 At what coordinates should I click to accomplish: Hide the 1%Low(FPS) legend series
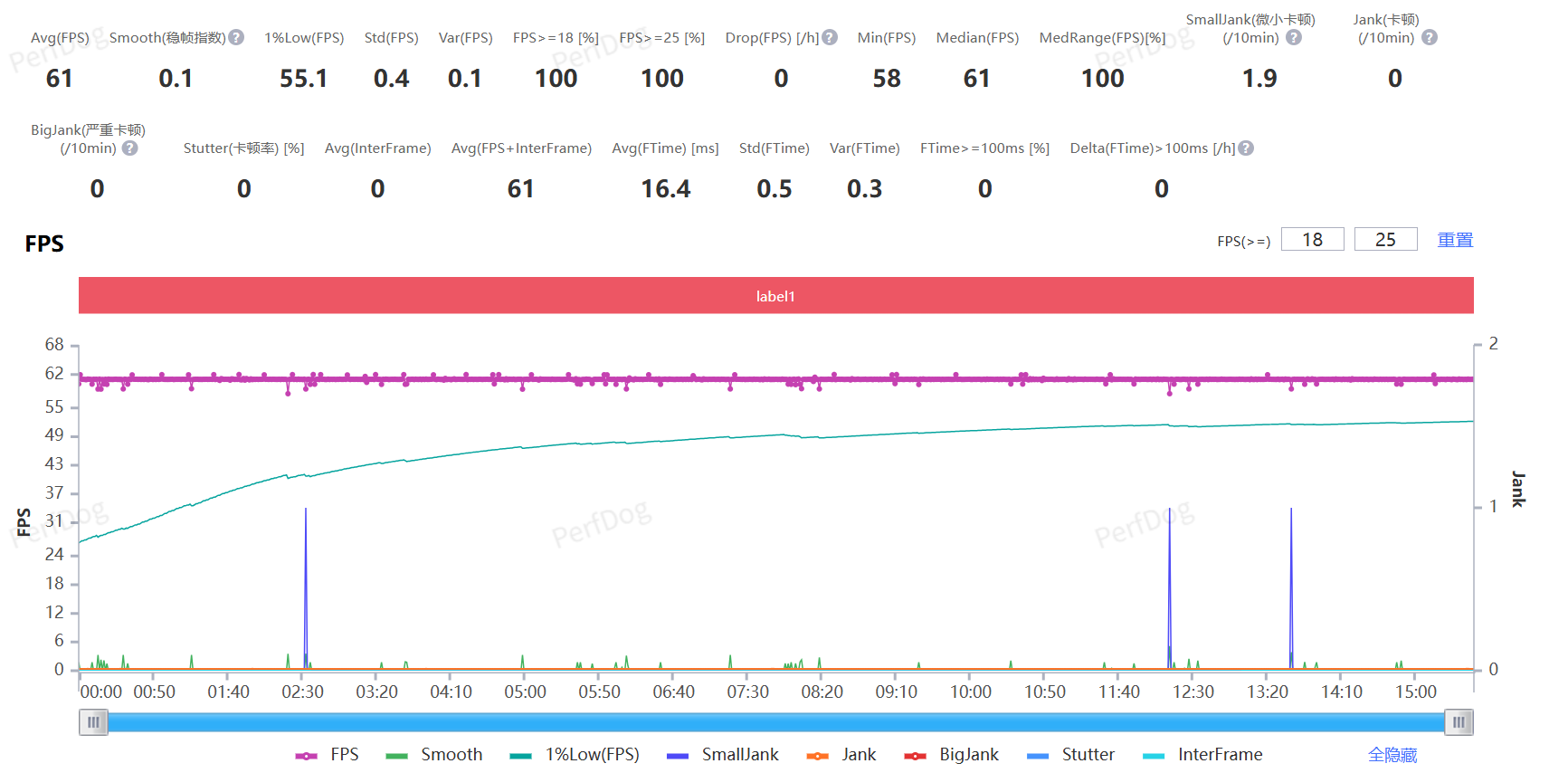[575, 755]
